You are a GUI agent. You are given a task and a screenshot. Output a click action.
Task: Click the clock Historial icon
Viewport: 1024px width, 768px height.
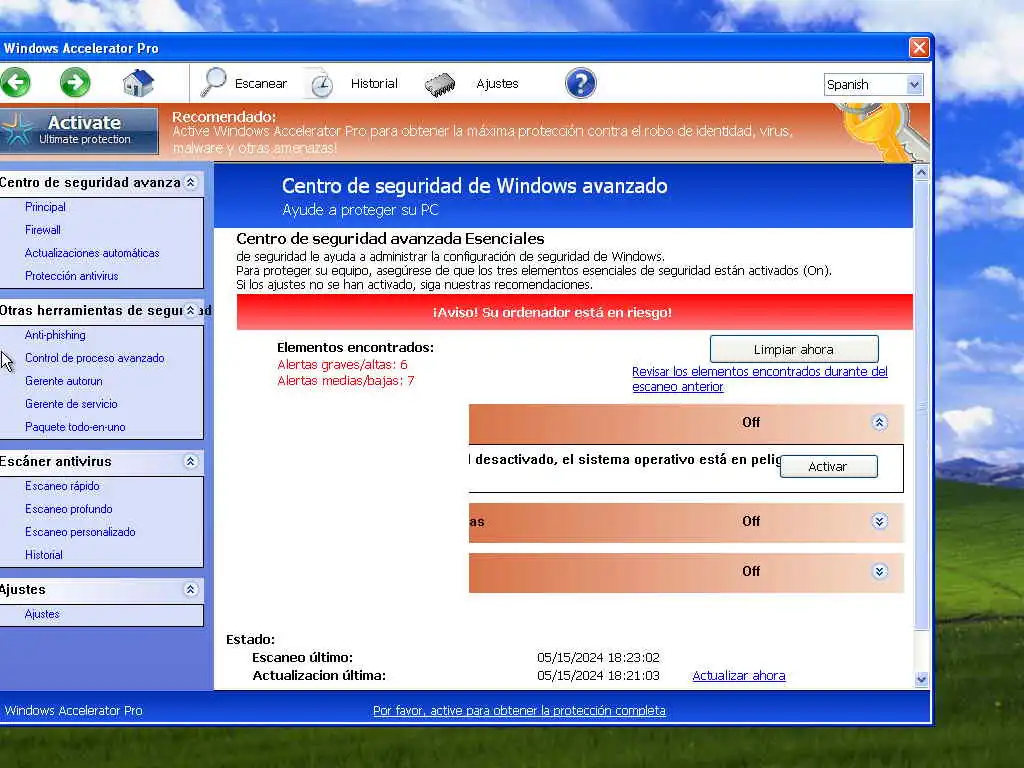tap(321, 84)
